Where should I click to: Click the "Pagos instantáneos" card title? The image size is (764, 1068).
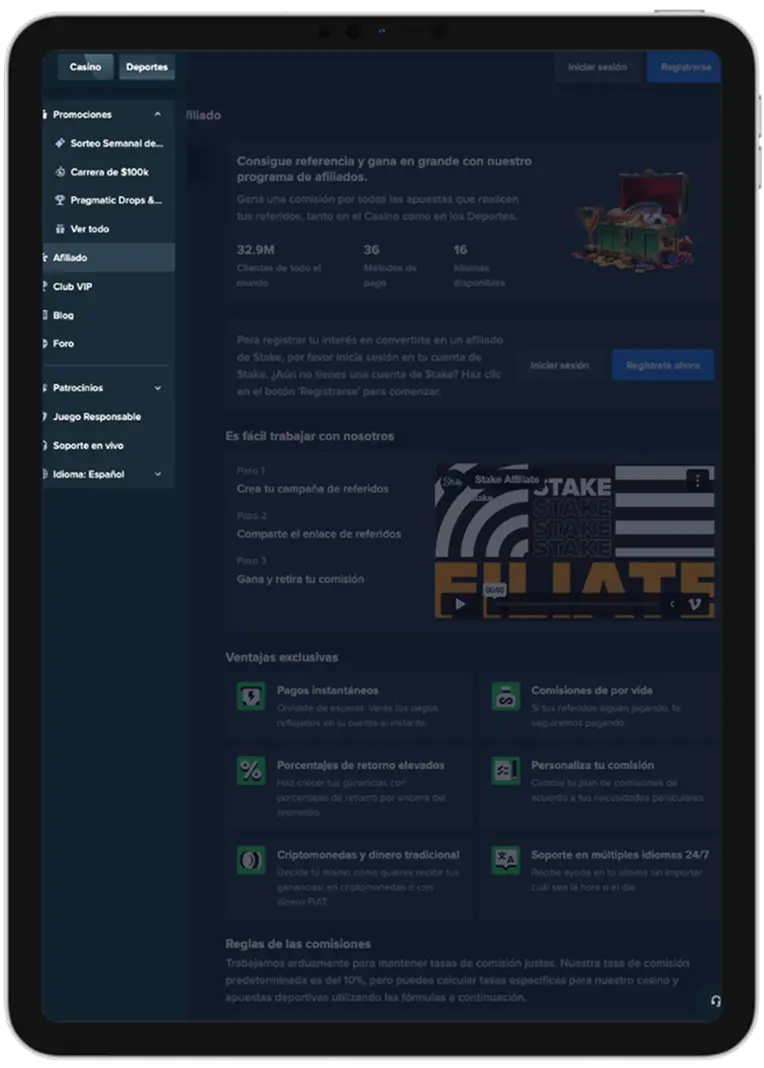point(328,690)
